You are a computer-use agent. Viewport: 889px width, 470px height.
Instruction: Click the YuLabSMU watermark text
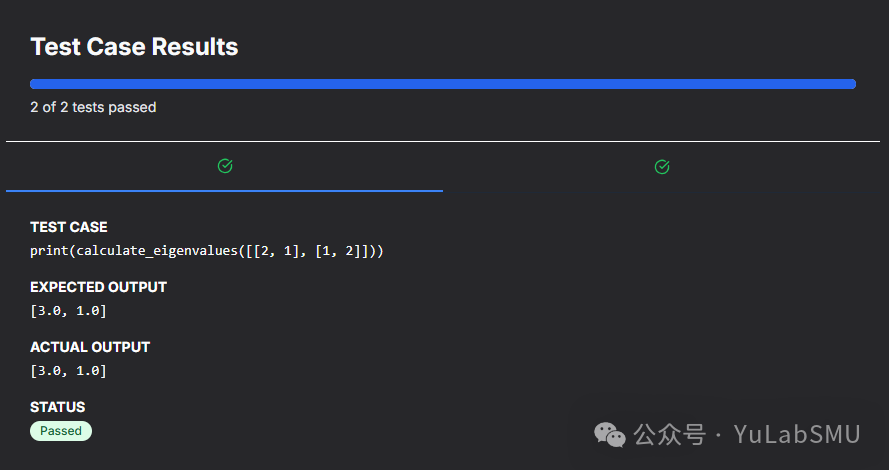(797, 434)
